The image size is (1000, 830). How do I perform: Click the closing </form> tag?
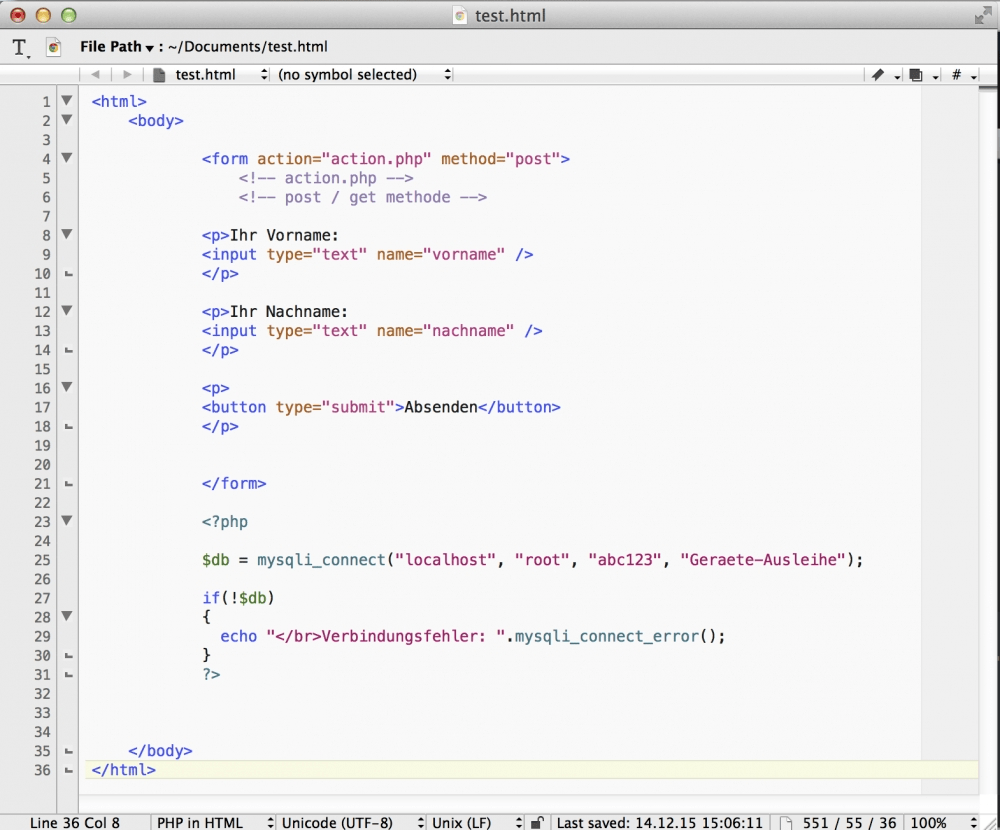(234, 484)
